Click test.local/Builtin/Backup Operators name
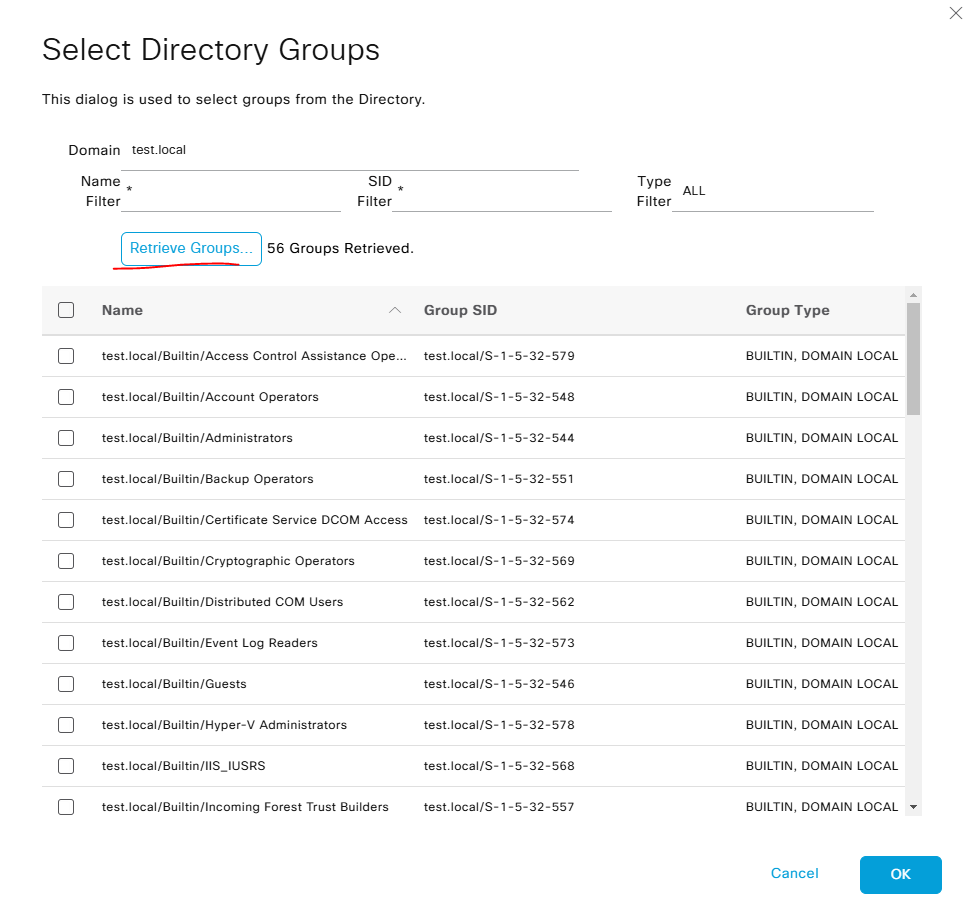963x903 pixels. coord(208,479)
